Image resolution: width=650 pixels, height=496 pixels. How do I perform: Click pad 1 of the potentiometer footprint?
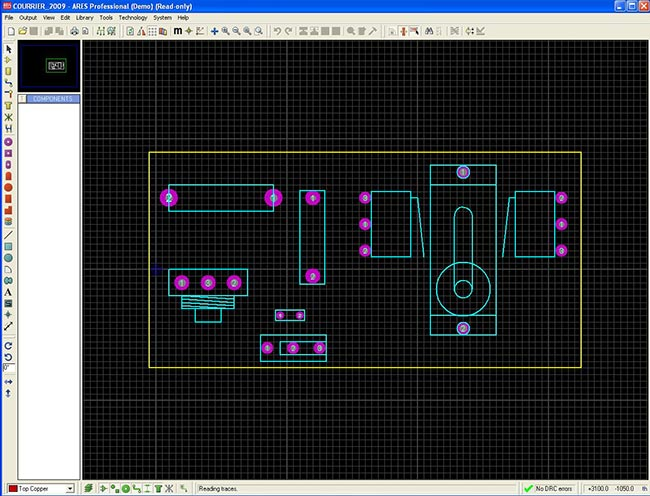click(x=182, y=283)
